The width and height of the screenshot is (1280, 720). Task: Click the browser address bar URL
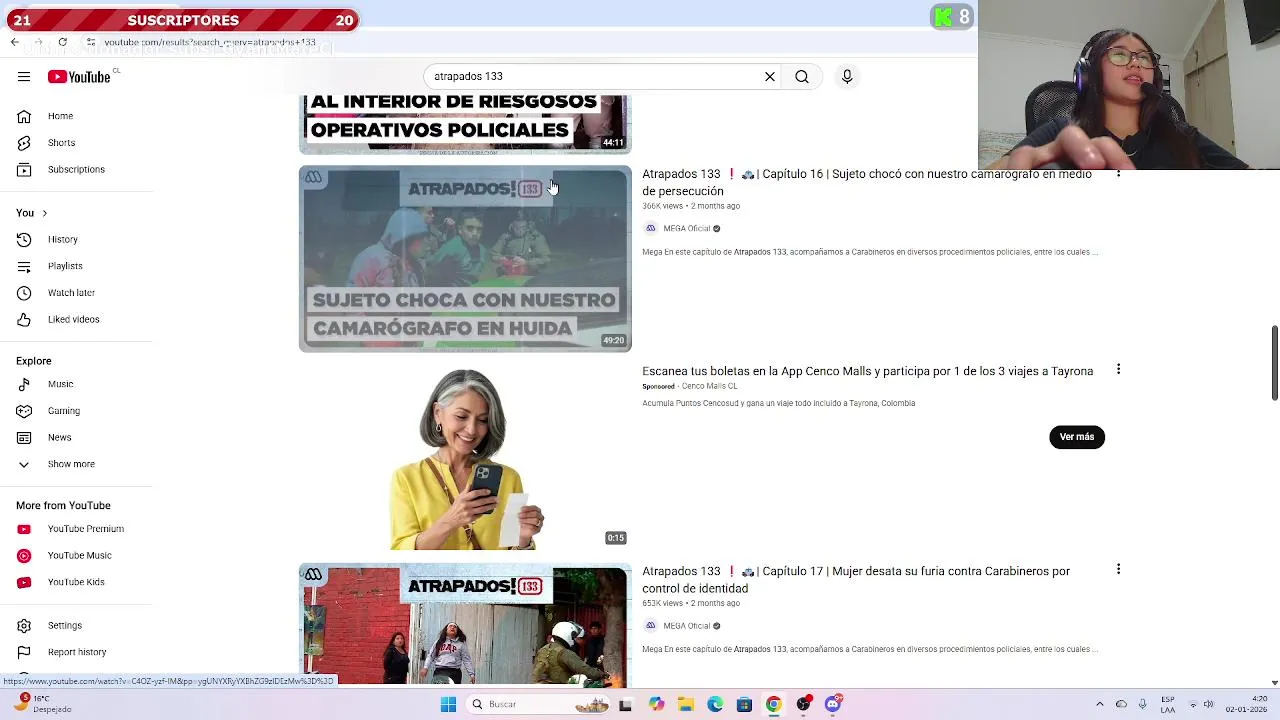coord(210,42)
